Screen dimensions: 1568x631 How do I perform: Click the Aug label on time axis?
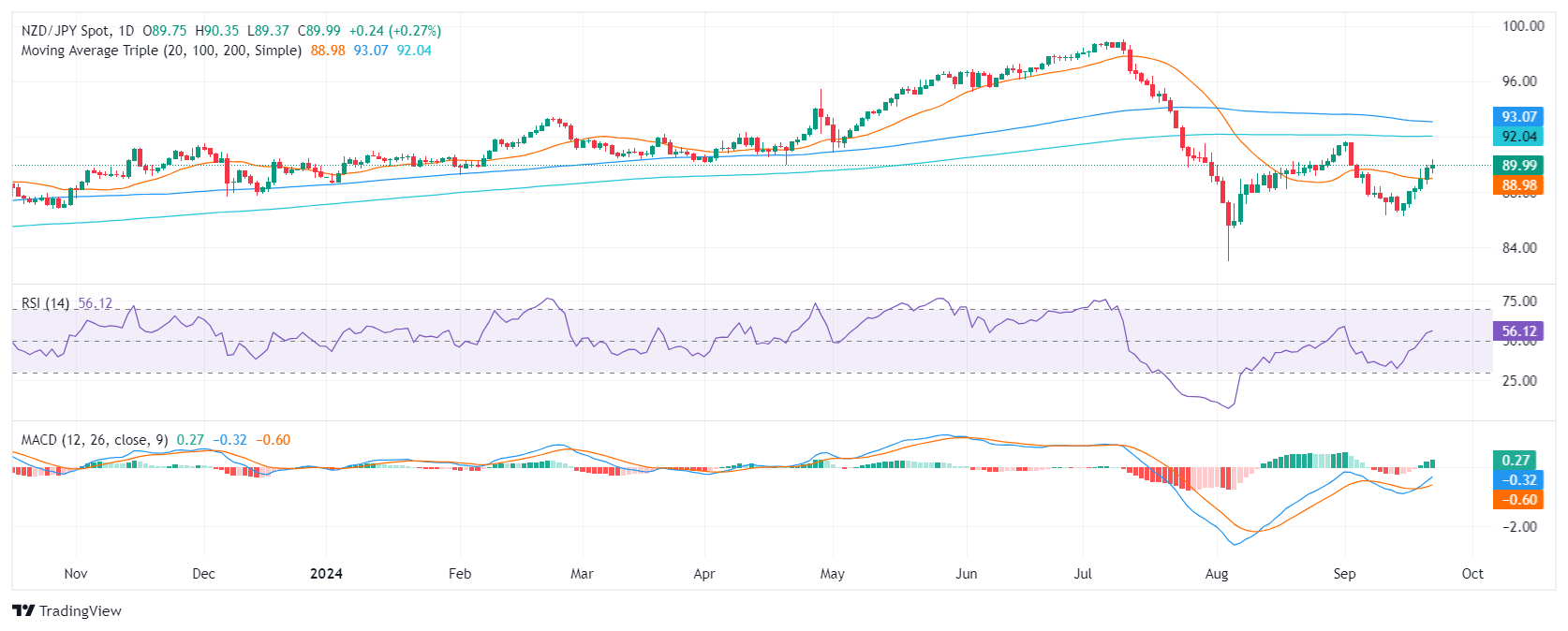click(x=1216, y=573)
